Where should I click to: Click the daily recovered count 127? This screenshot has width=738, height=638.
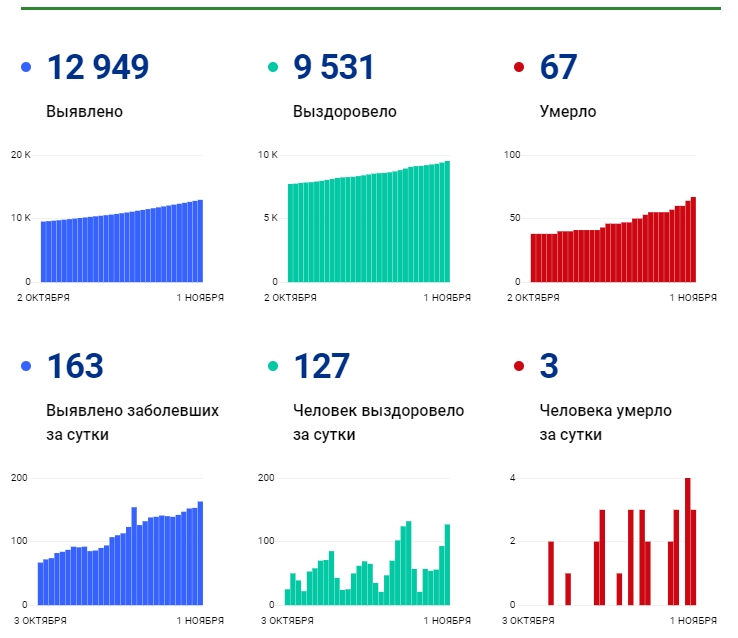point(321,366)
